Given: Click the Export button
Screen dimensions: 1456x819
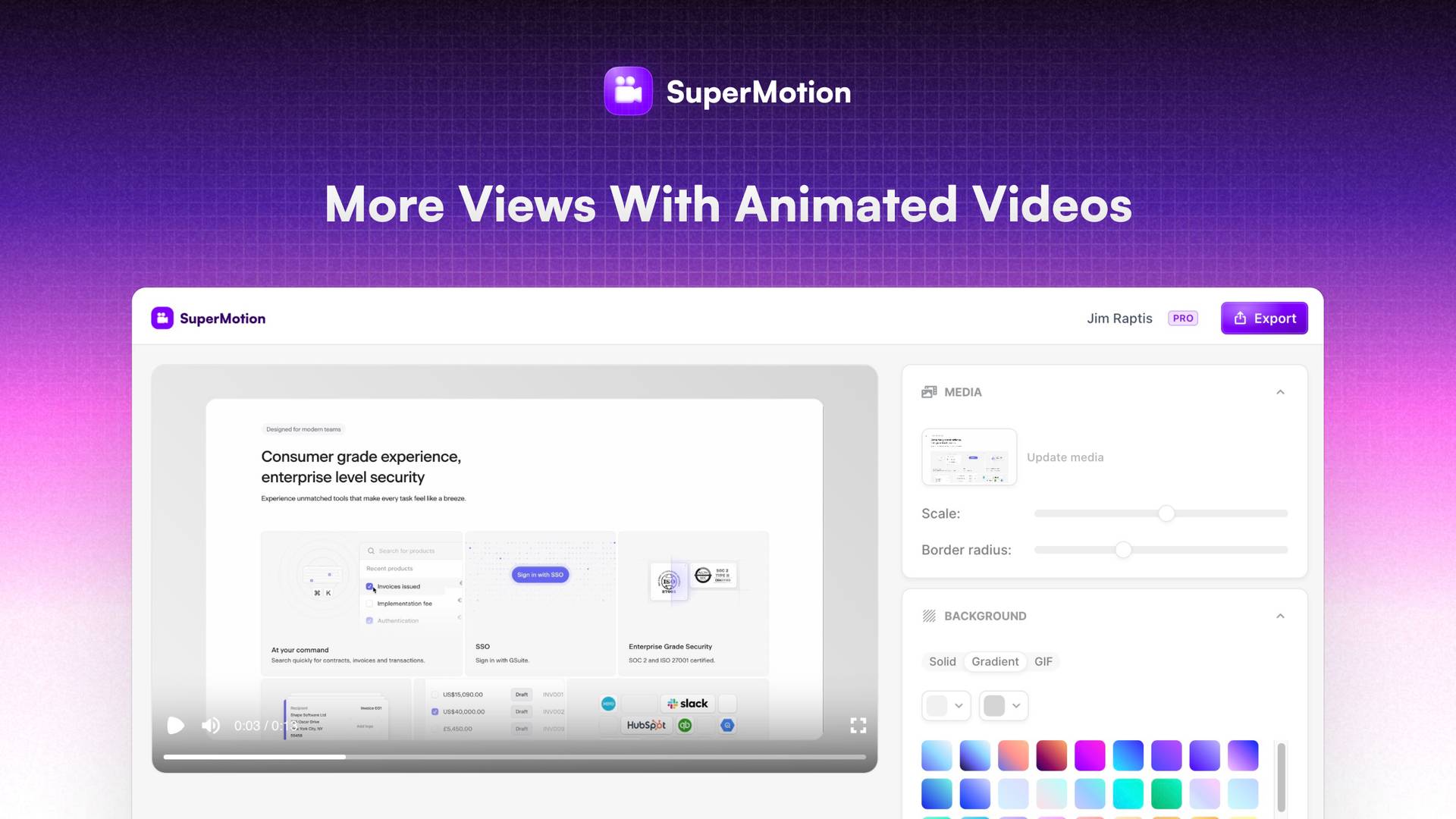Looking at the screenshot, I should coord(1263,318).
